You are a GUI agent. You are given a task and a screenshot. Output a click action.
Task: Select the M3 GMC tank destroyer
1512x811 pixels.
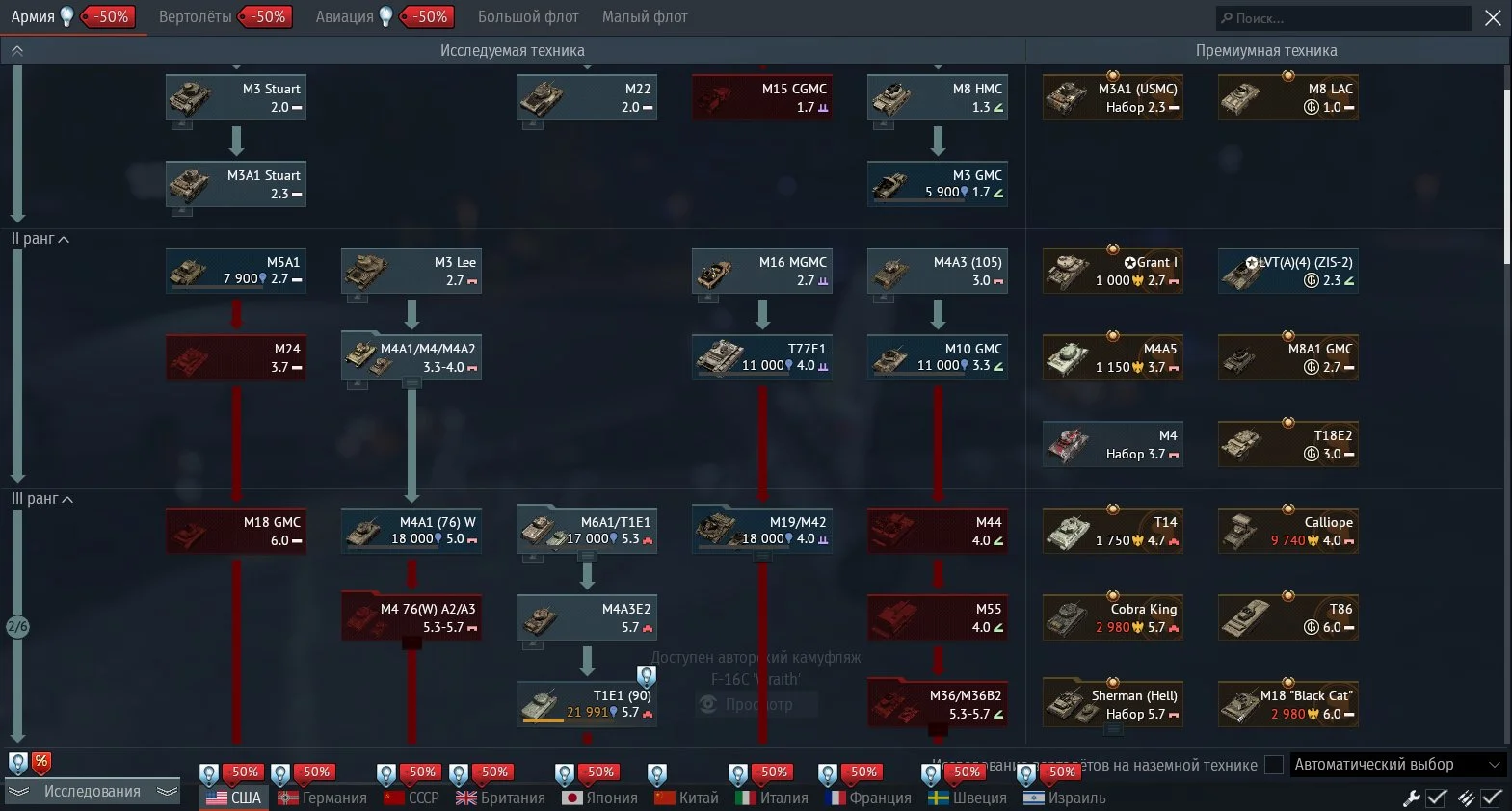pyautogui.click(x=938, y=185)
